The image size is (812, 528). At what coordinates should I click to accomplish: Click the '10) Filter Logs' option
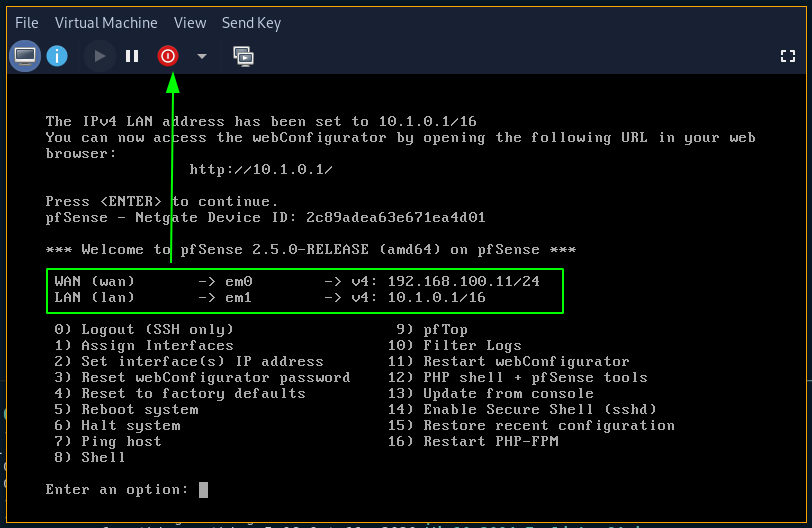click(x=455, y=346)
